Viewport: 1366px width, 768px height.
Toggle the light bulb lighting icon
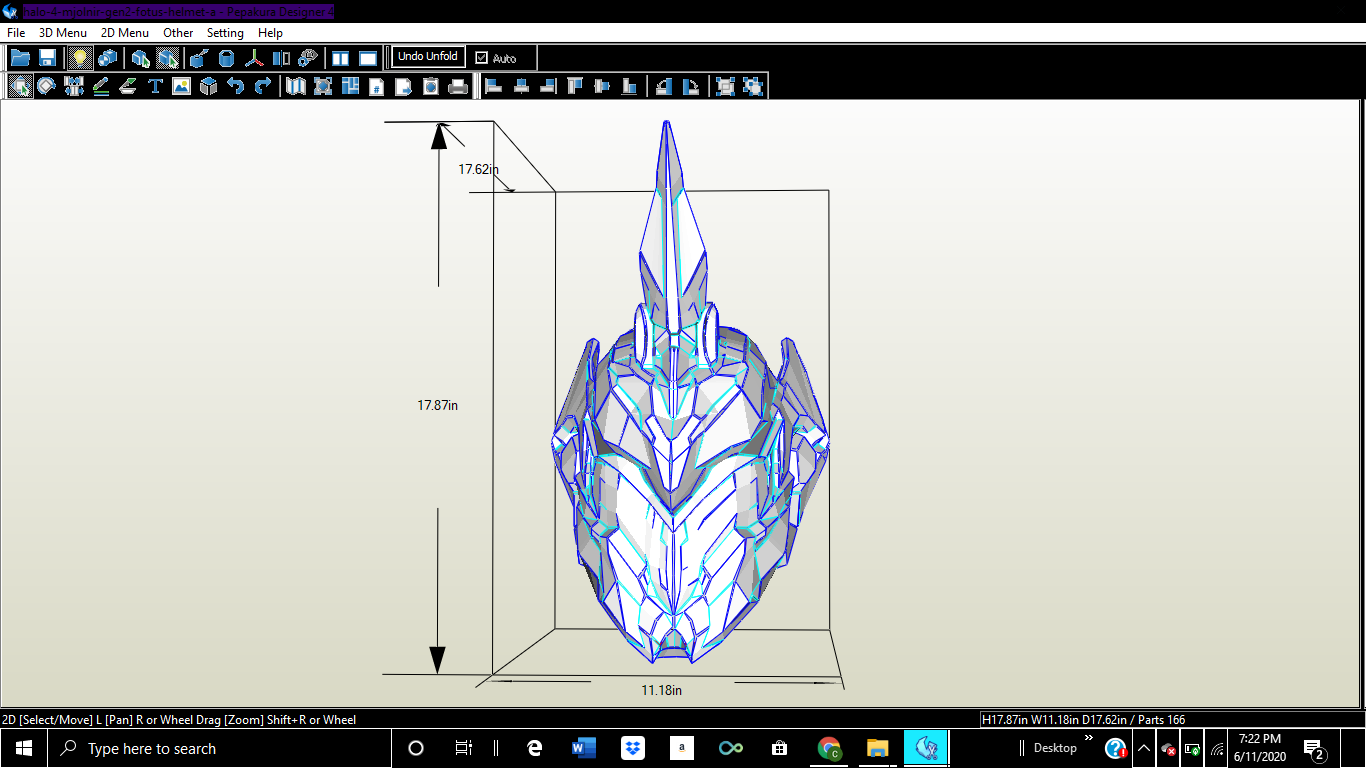80,58
